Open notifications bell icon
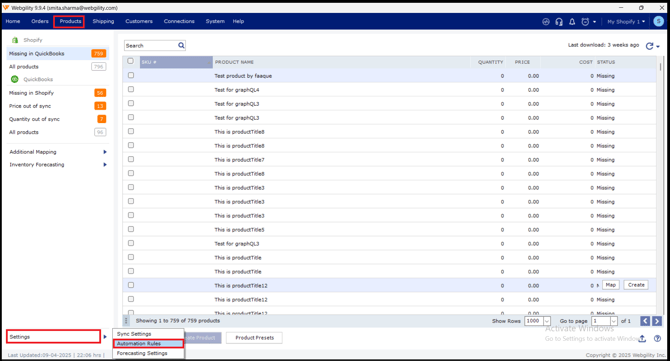 click(572, 22)
